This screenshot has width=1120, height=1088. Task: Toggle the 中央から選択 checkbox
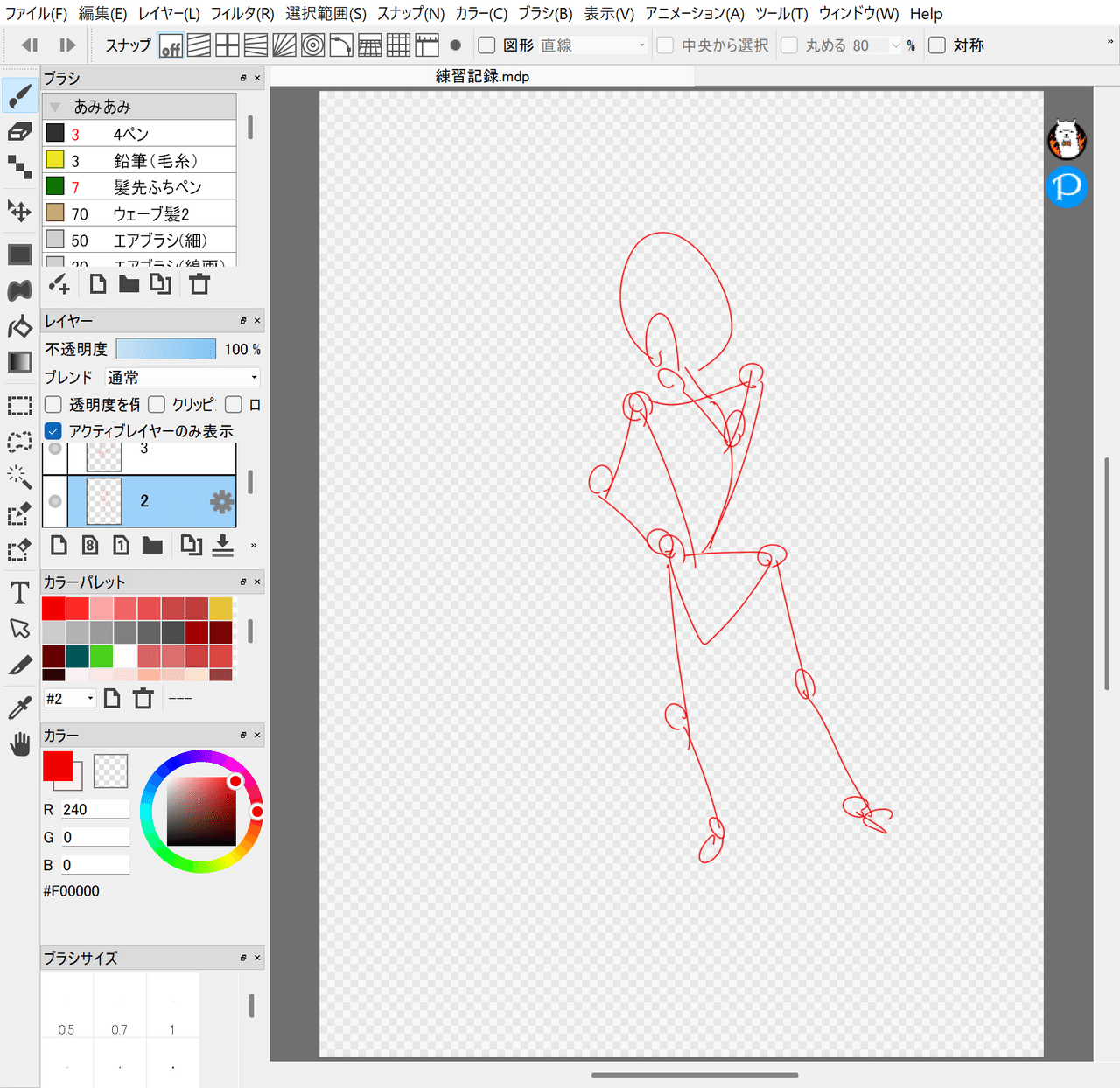tap(666, 45)
